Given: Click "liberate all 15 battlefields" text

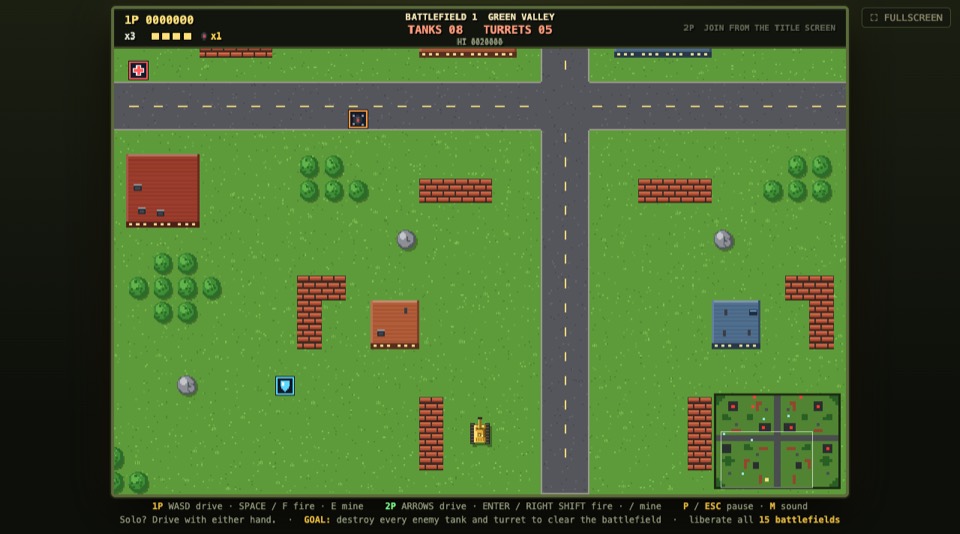Looking at the screenshot, I should coord(764,519).
